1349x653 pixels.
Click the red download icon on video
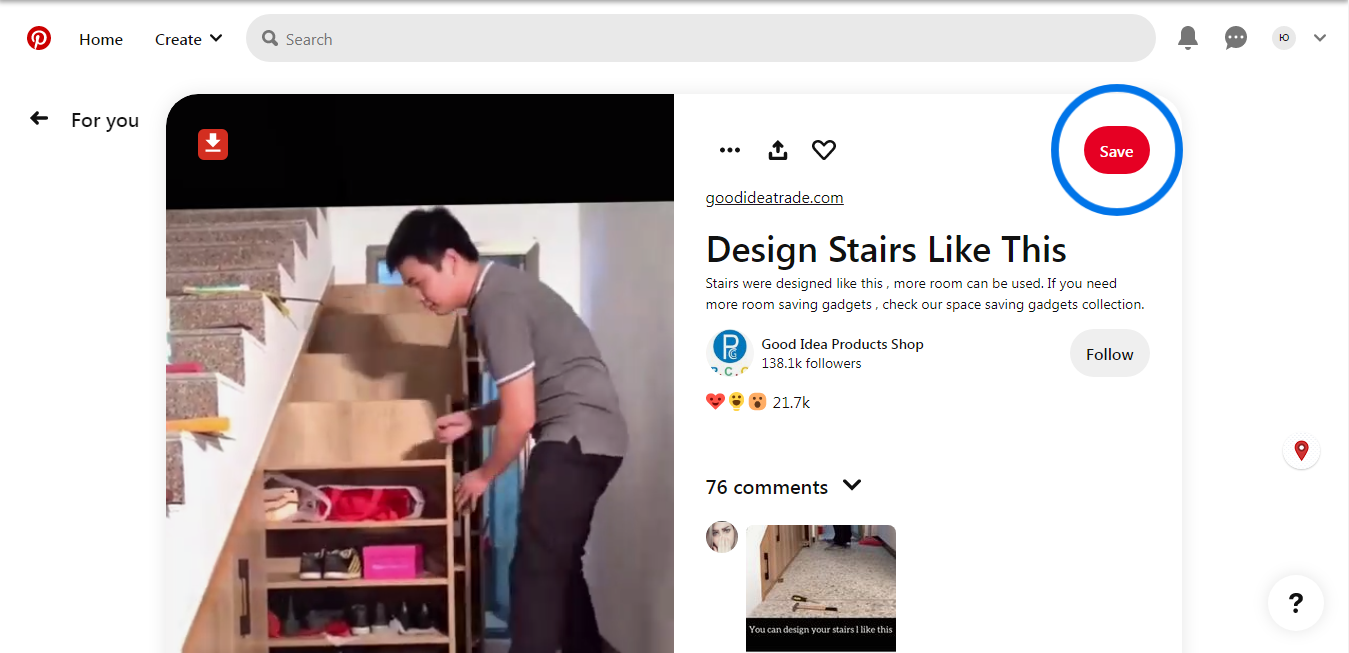[213, 144]
